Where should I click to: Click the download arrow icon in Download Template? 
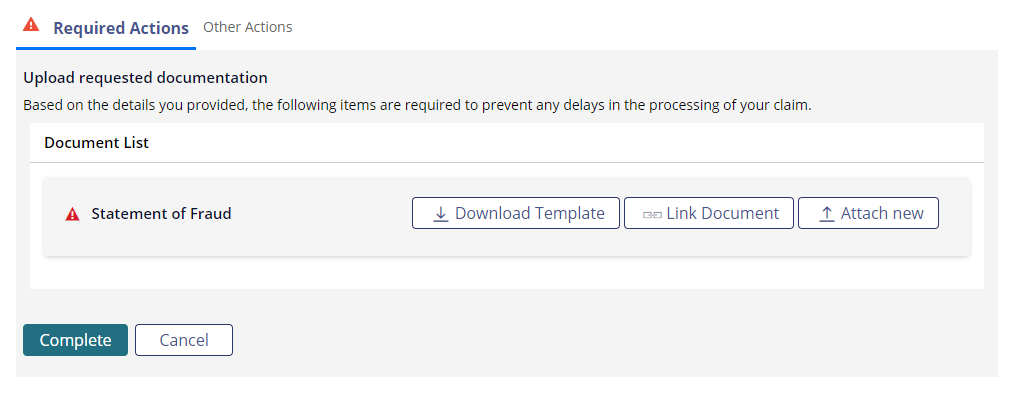point(441,214)
